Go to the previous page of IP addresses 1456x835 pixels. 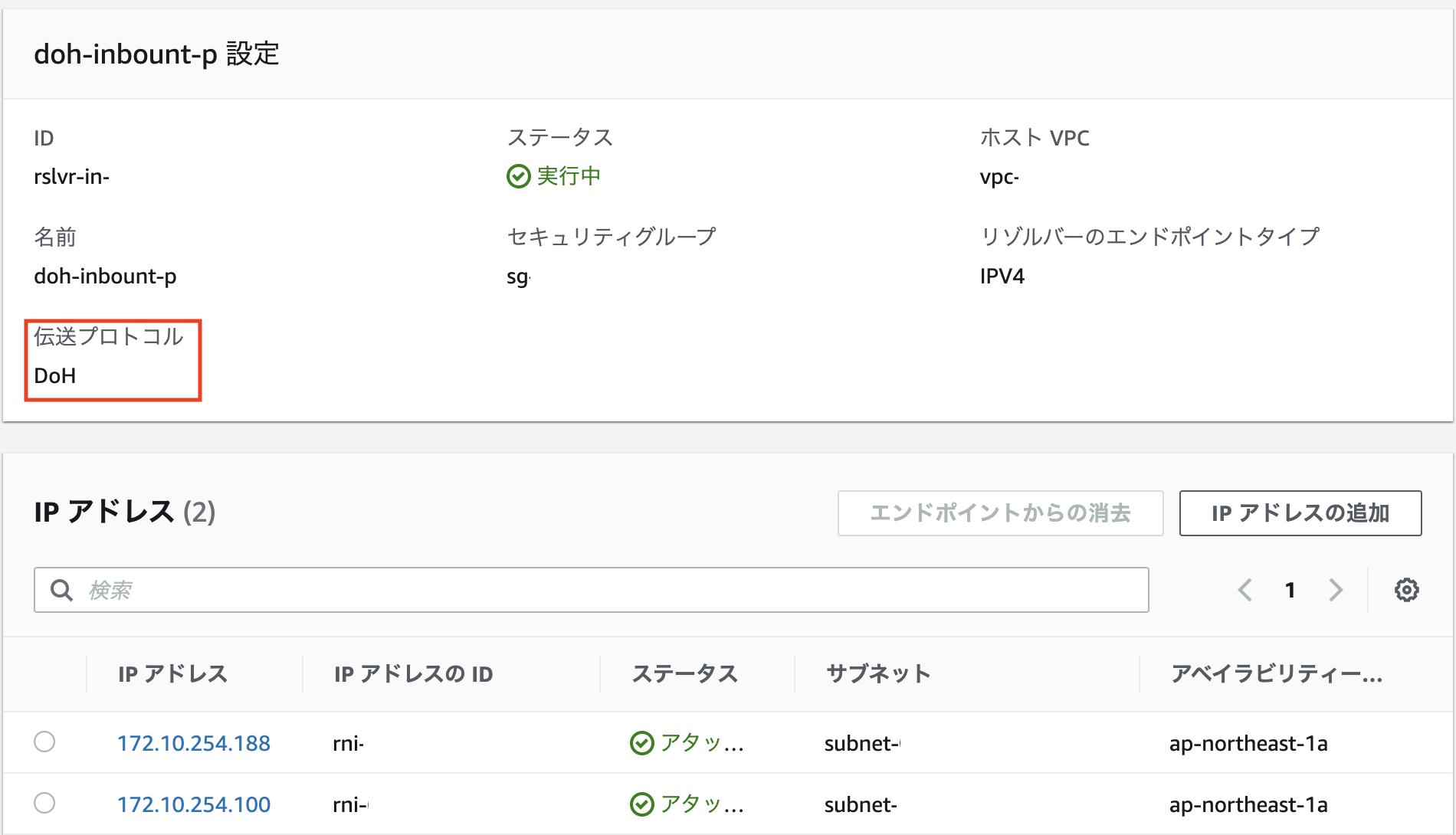[1244, 590]
